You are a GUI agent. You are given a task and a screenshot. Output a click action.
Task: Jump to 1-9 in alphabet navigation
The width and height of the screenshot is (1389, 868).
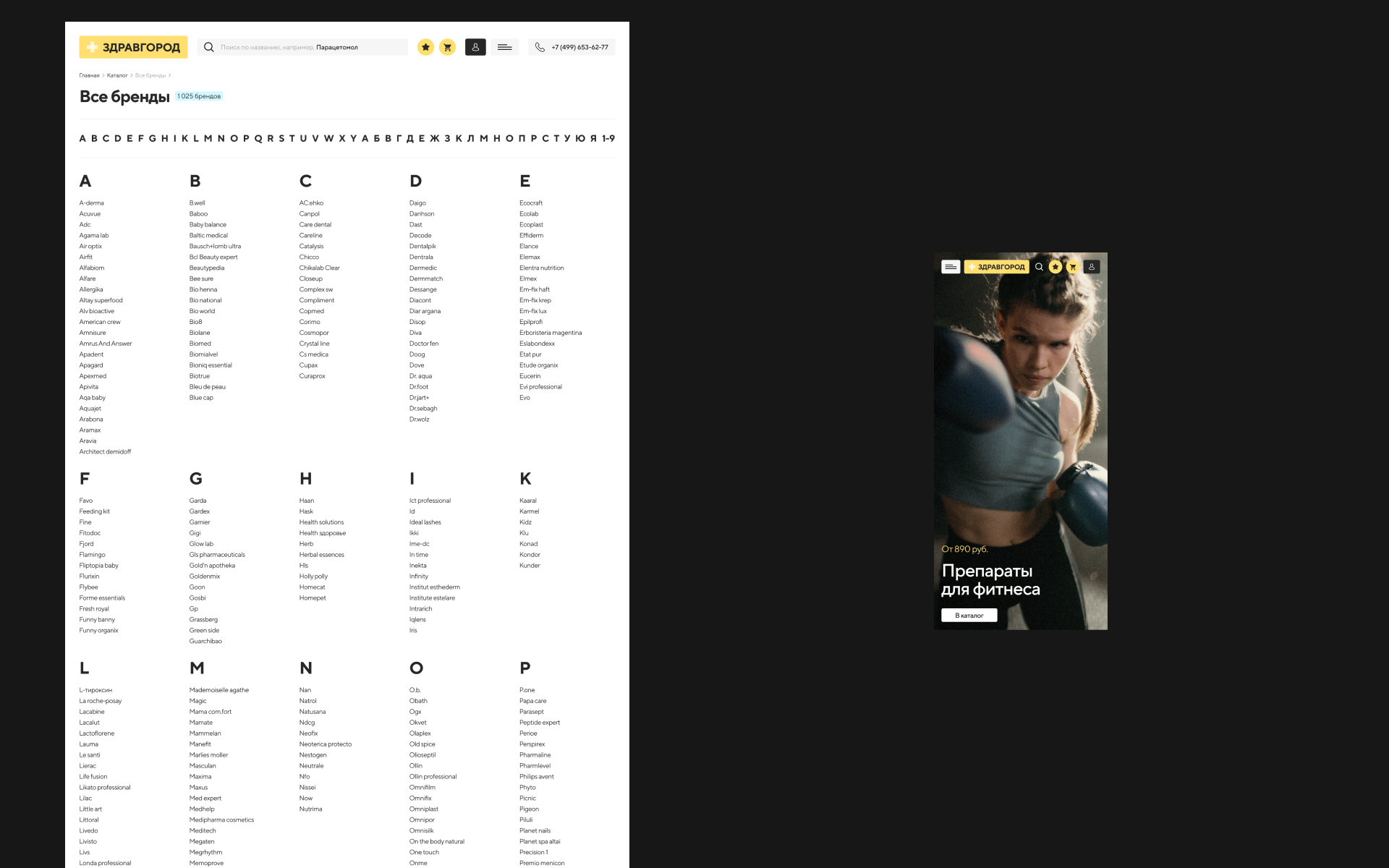pos(608,138)
